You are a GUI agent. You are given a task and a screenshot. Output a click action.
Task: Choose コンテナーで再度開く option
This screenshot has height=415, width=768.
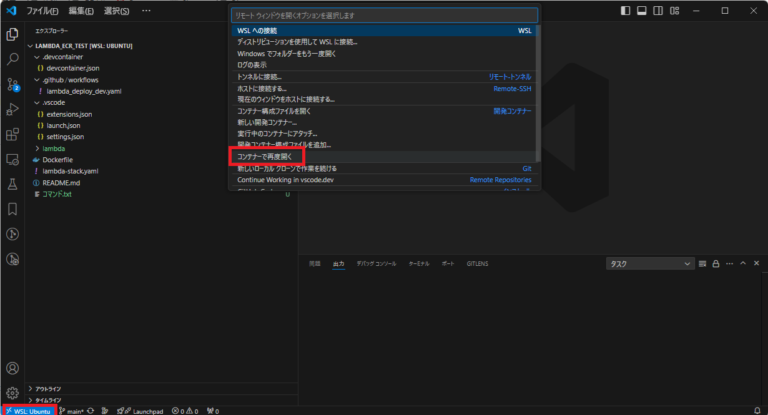pos(384,157)
